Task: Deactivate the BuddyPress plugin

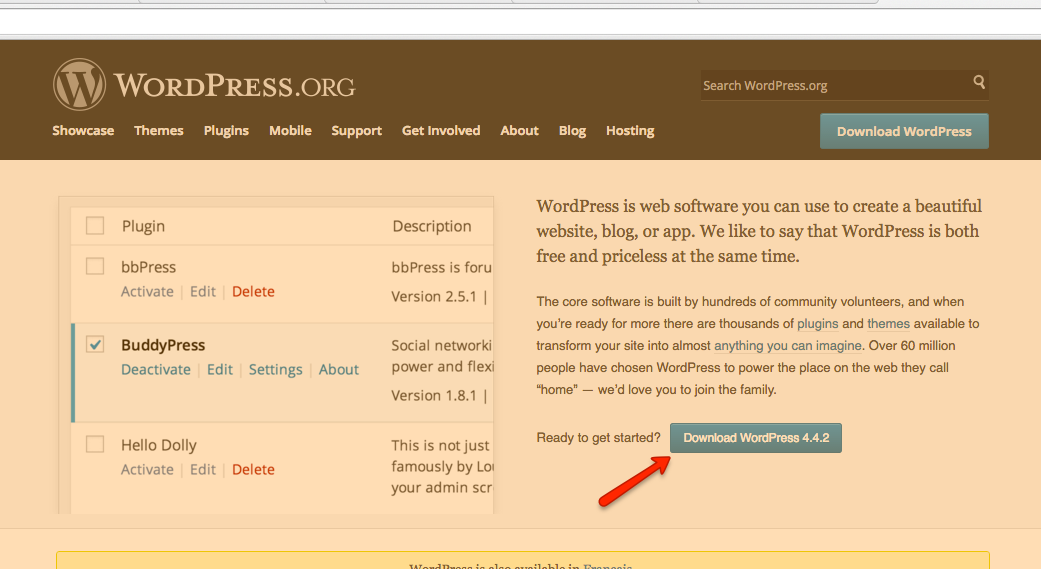Action: [x=155, y=370]
